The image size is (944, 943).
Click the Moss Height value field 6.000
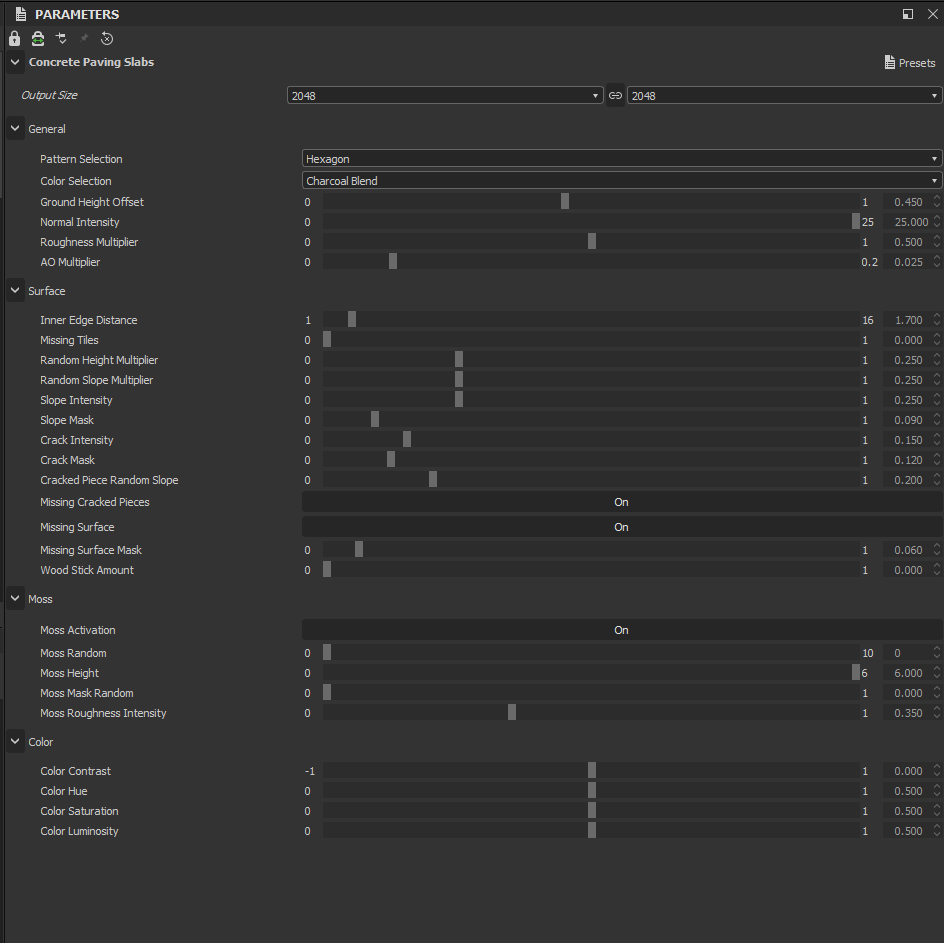coord(908,673)
